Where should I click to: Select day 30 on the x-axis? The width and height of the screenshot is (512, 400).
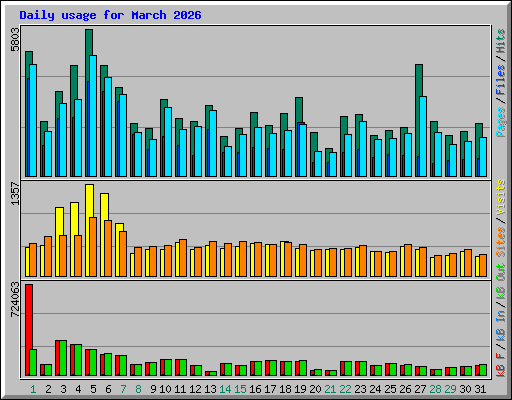click(465, 389)
